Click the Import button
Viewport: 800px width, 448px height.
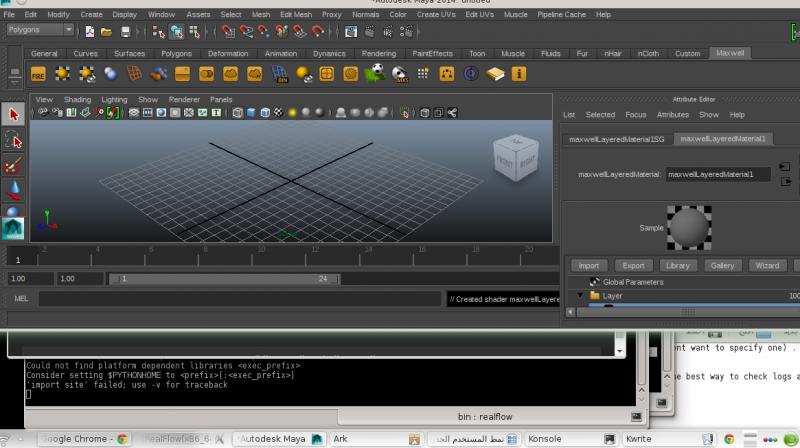(x=588, y=266)
